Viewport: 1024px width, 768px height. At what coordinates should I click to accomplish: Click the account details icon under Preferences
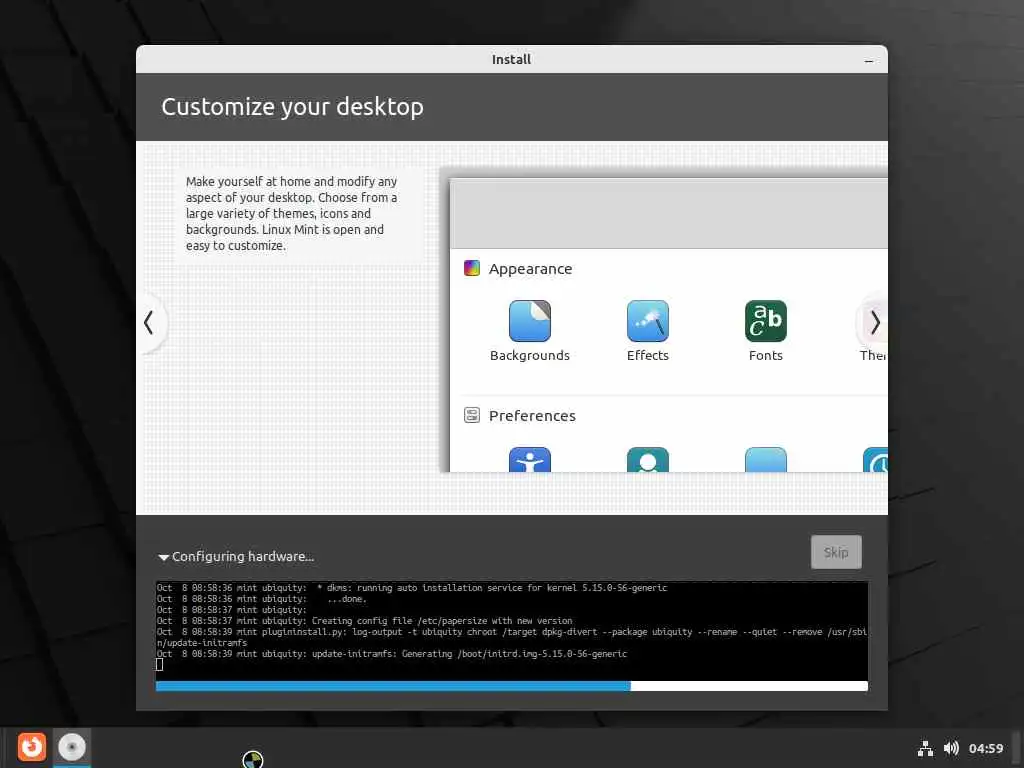pyautogui.click(x=647, y=459)
